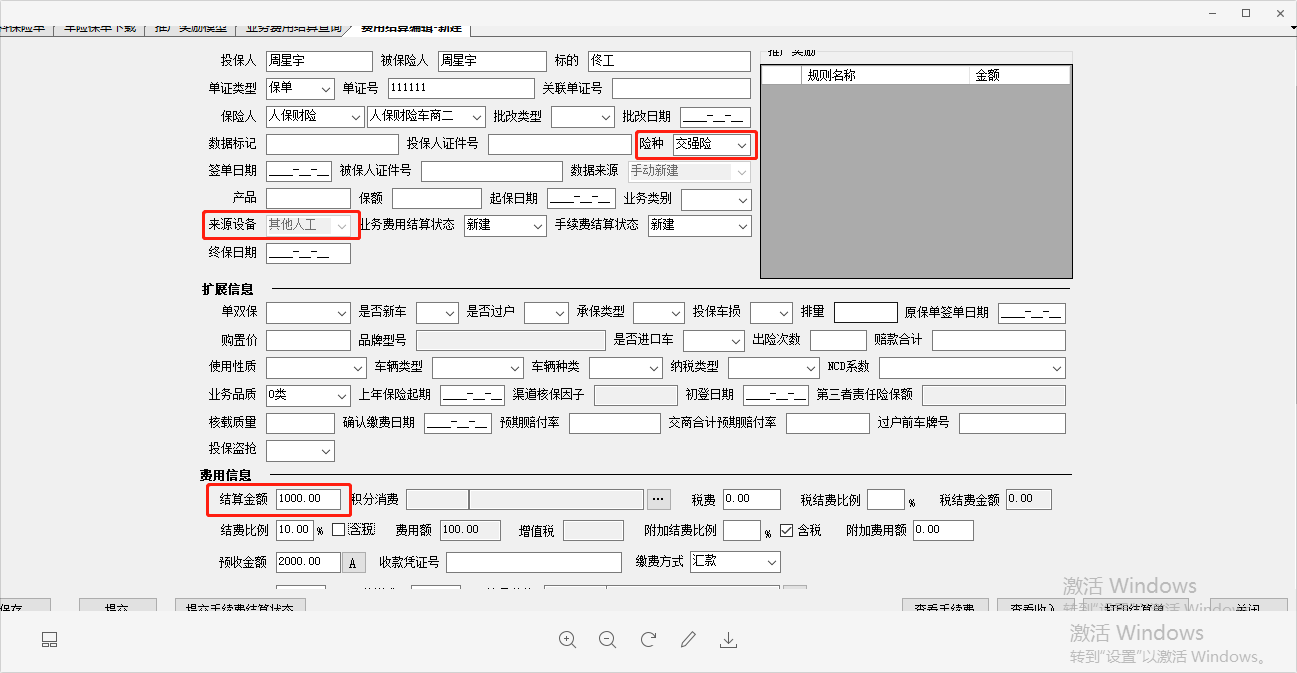Click the 终保日期 date field

(308, 253)
